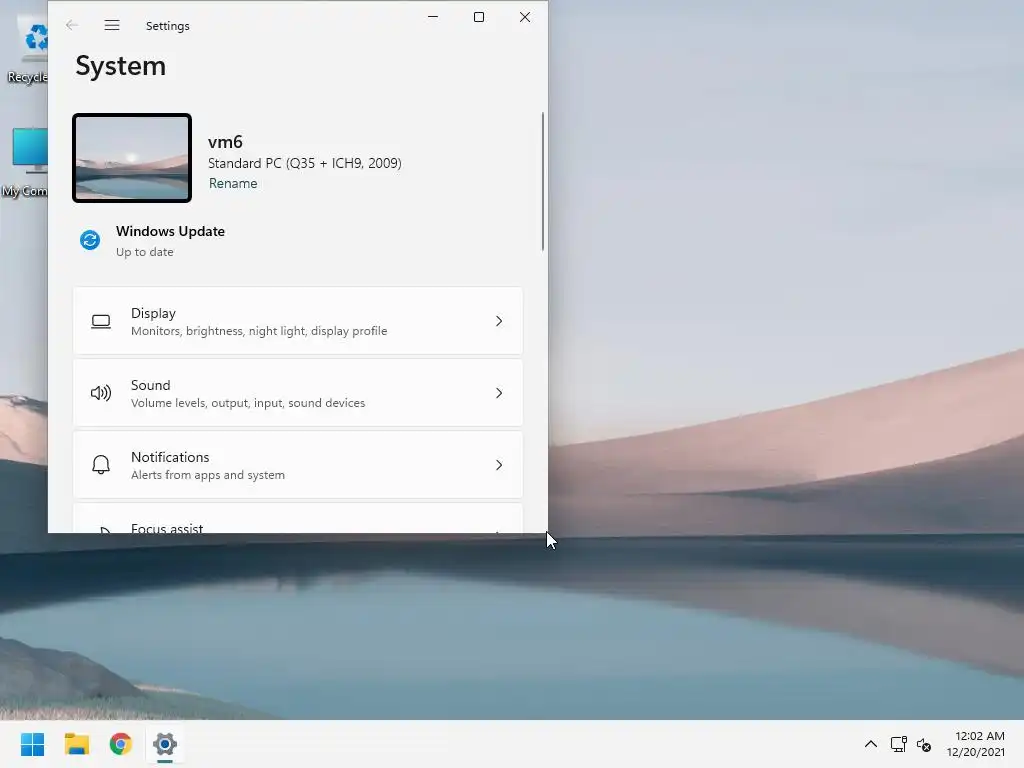Click the Display laptop icon
Screen dimensions: 1024x768
point(101,321)
